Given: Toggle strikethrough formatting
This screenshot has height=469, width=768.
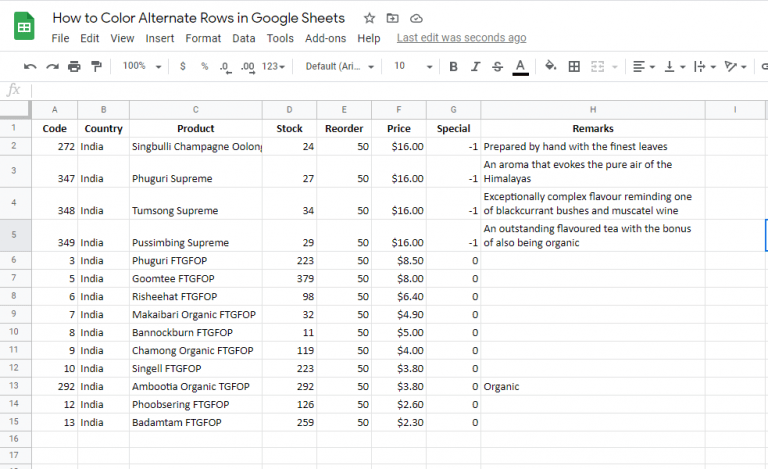Looking at the screenshot, I should (x=497, y=67).
